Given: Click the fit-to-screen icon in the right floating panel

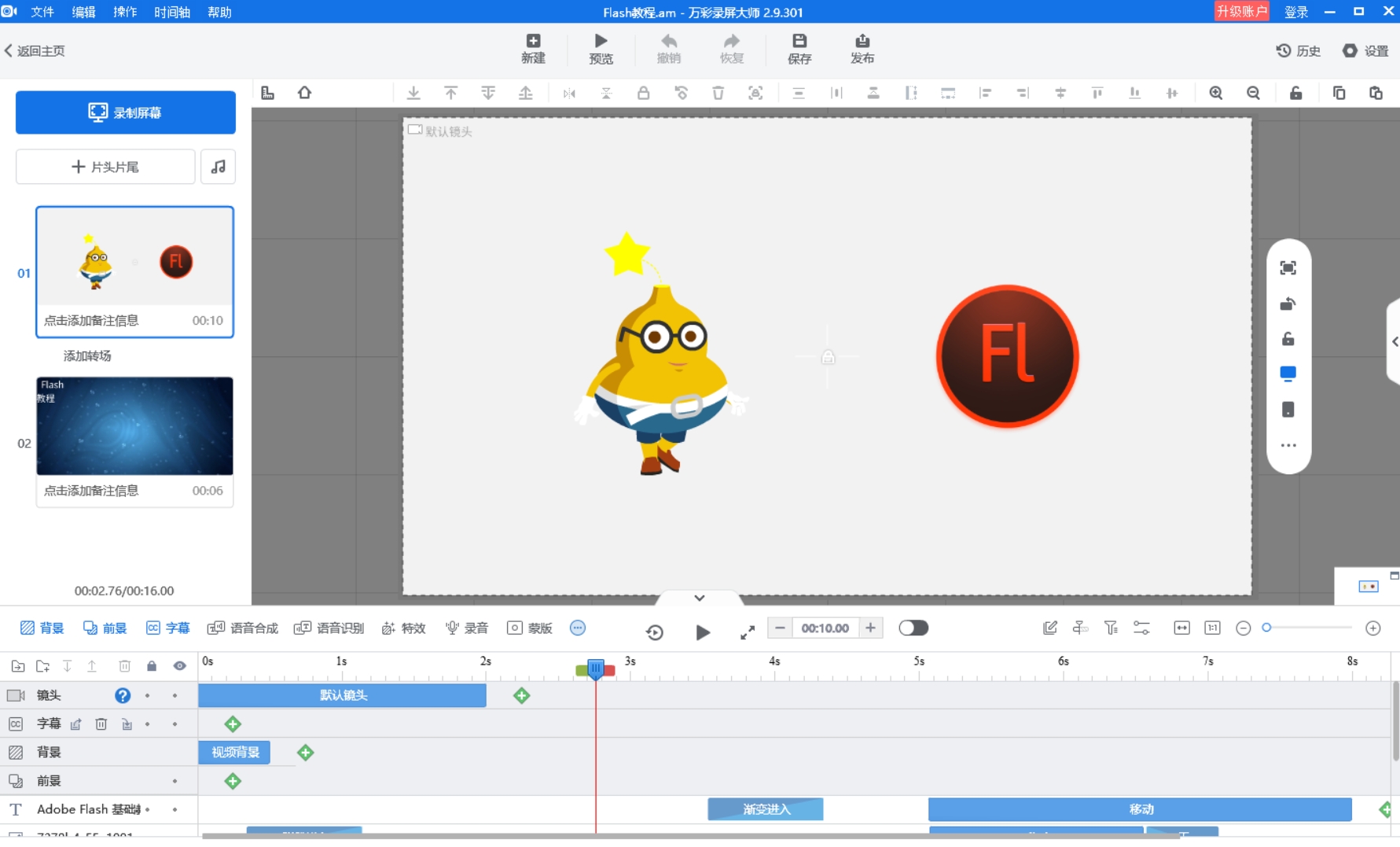Looking at the screenshot, I should click(x=1288, y=268).
